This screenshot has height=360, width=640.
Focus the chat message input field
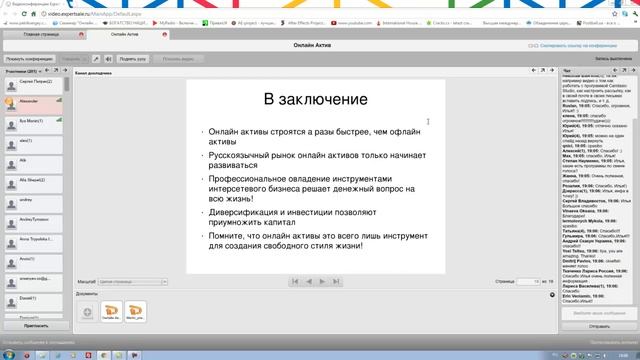point(599,313)
